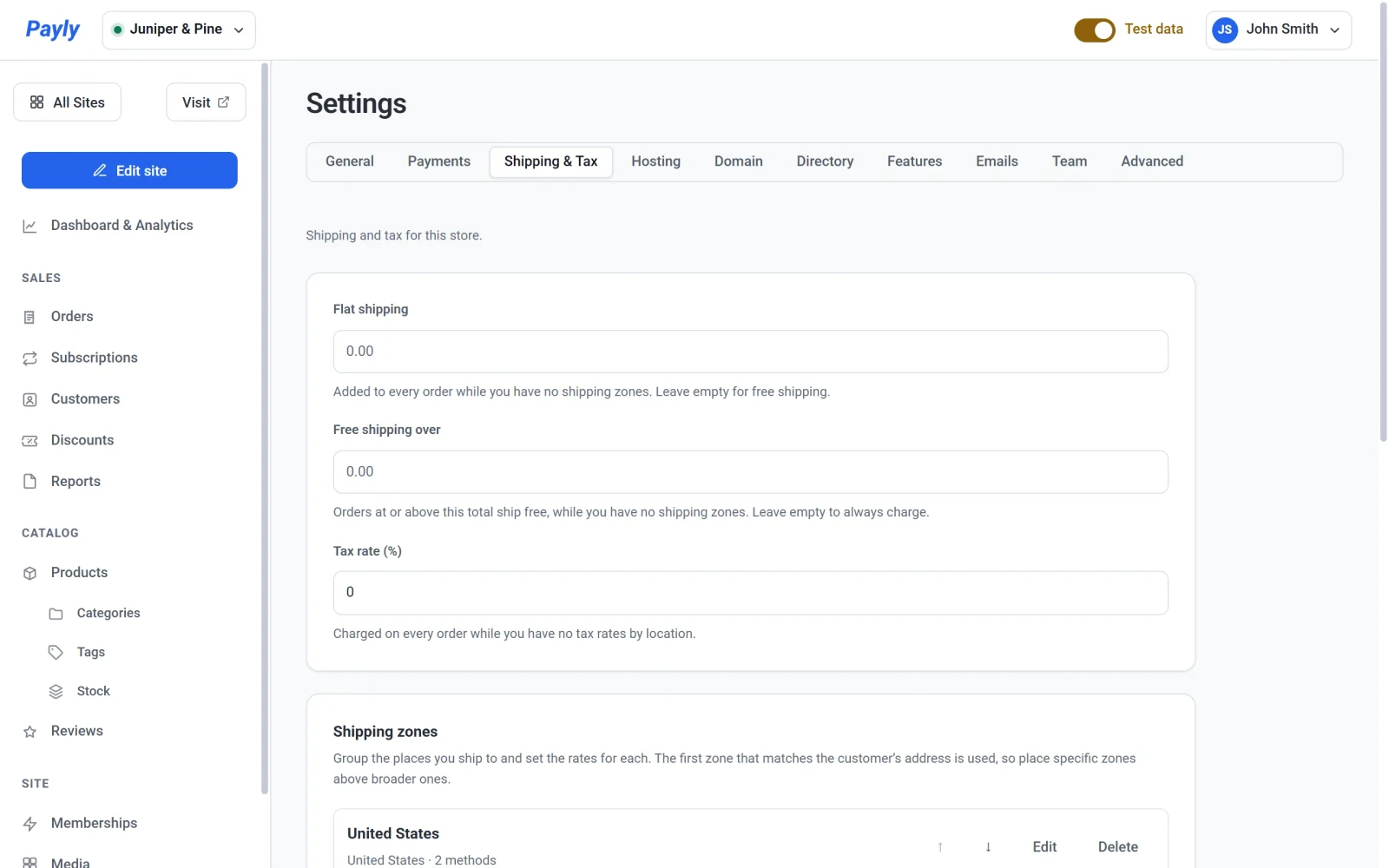The image size is (1389, 868).
Task: Click the Edit site button
Action: pos(129,170)
